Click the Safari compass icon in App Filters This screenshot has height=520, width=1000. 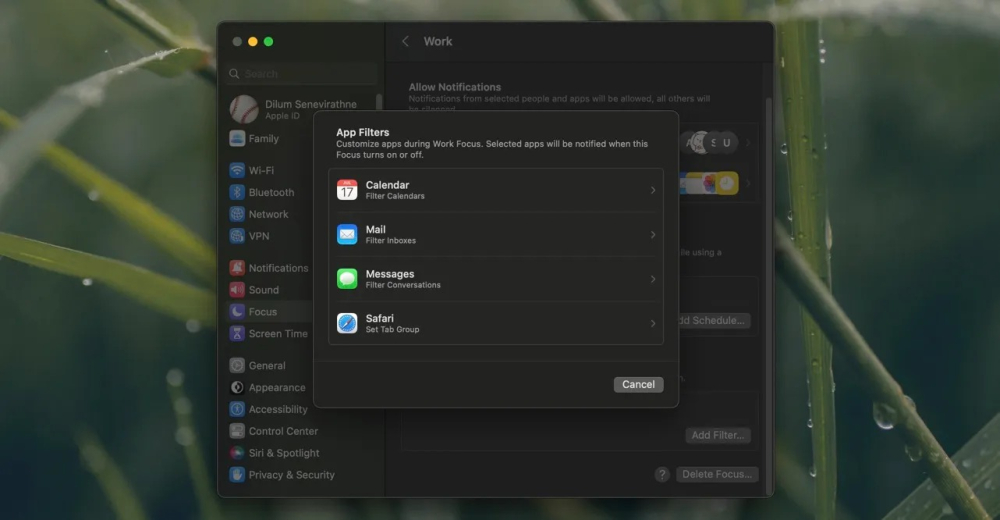[347, 323]
